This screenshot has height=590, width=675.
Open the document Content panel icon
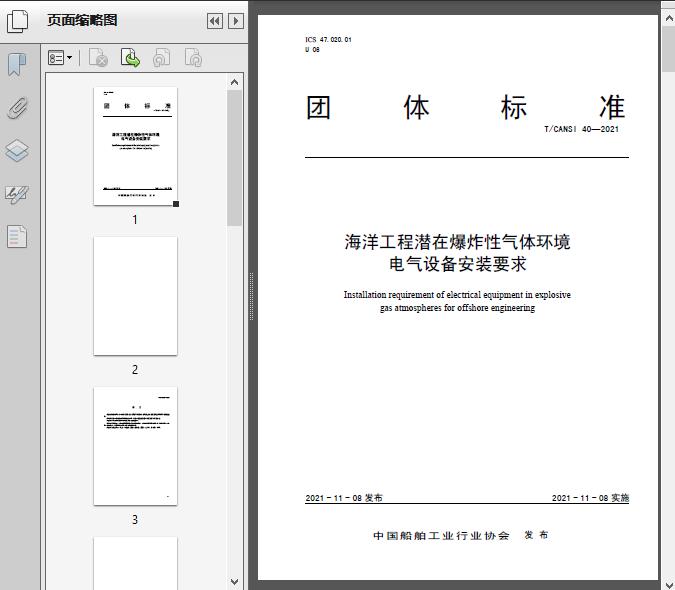click(x=17, y=237)
